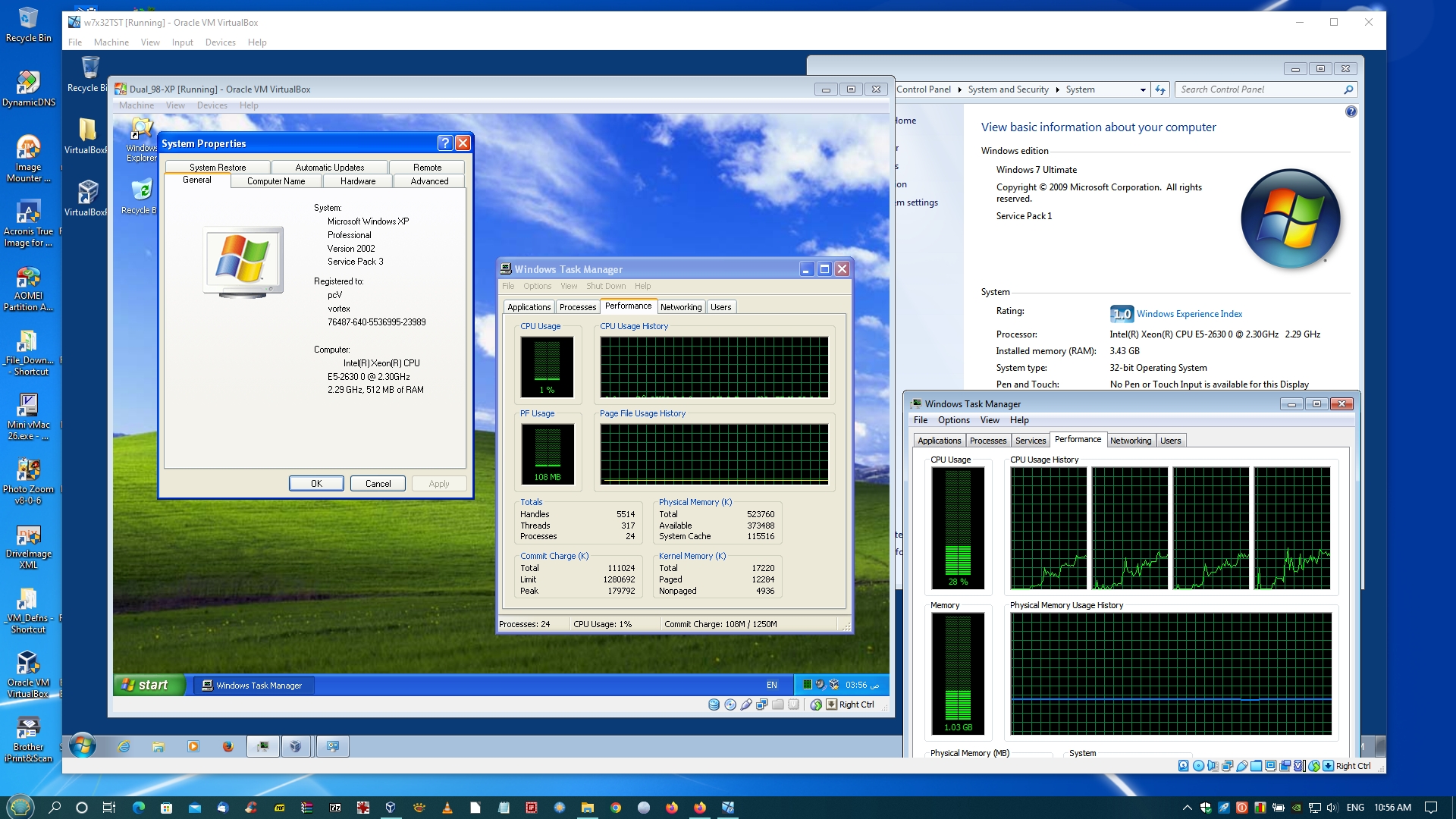1456x819 pixels.
Task: Open Microsoft Edge from the host taskbar
Action: coord(138,808)
